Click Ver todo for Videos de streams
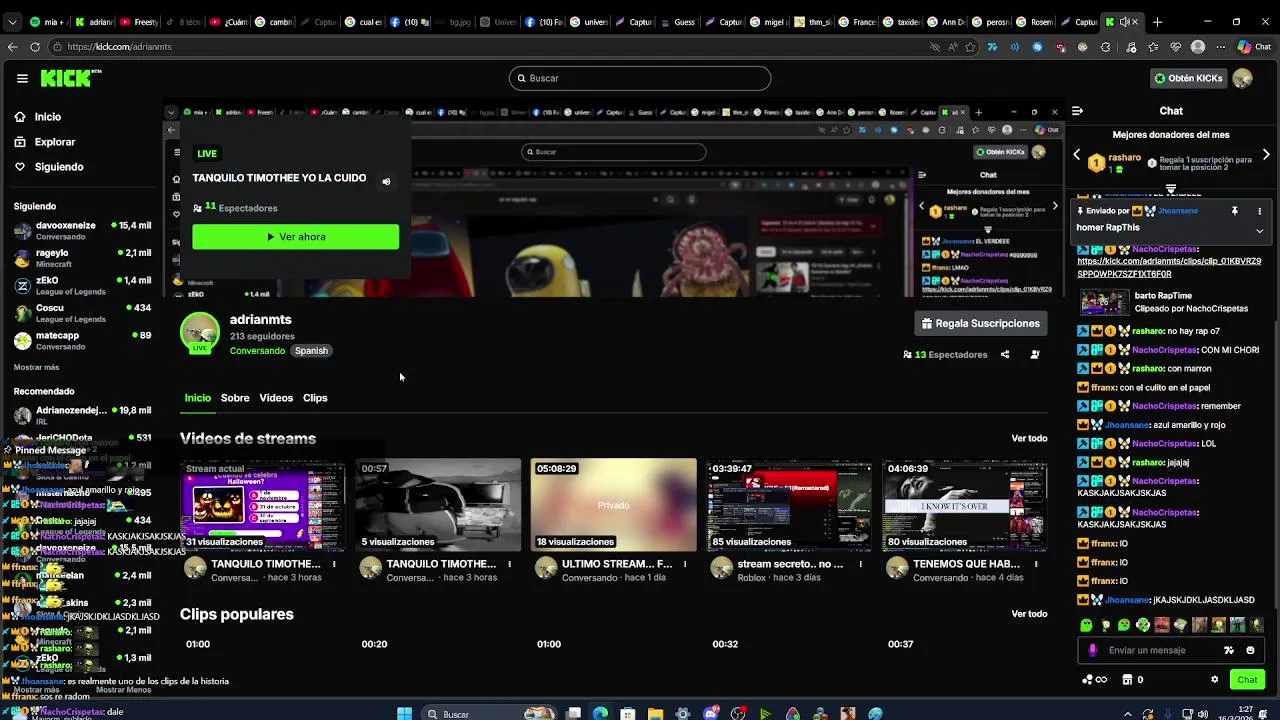 tap(1029, 438)
